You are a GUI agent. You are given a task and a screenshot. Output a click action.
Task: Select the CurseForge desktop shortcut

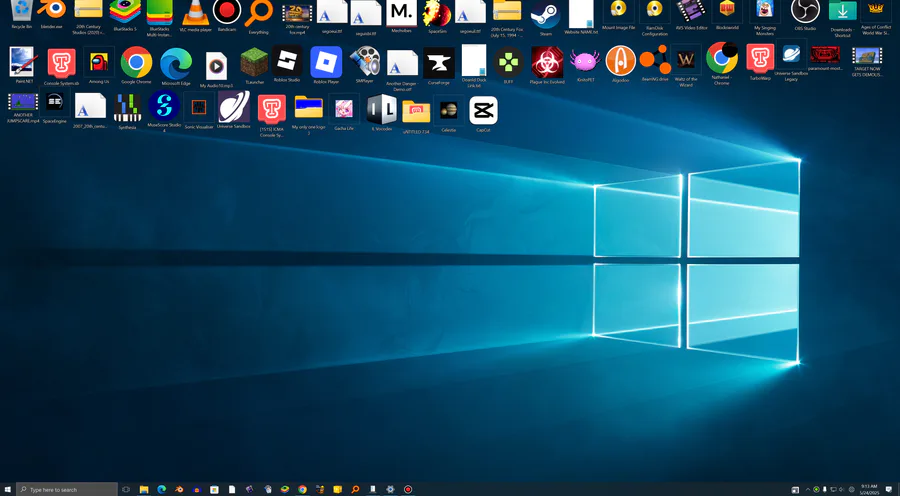439,65
